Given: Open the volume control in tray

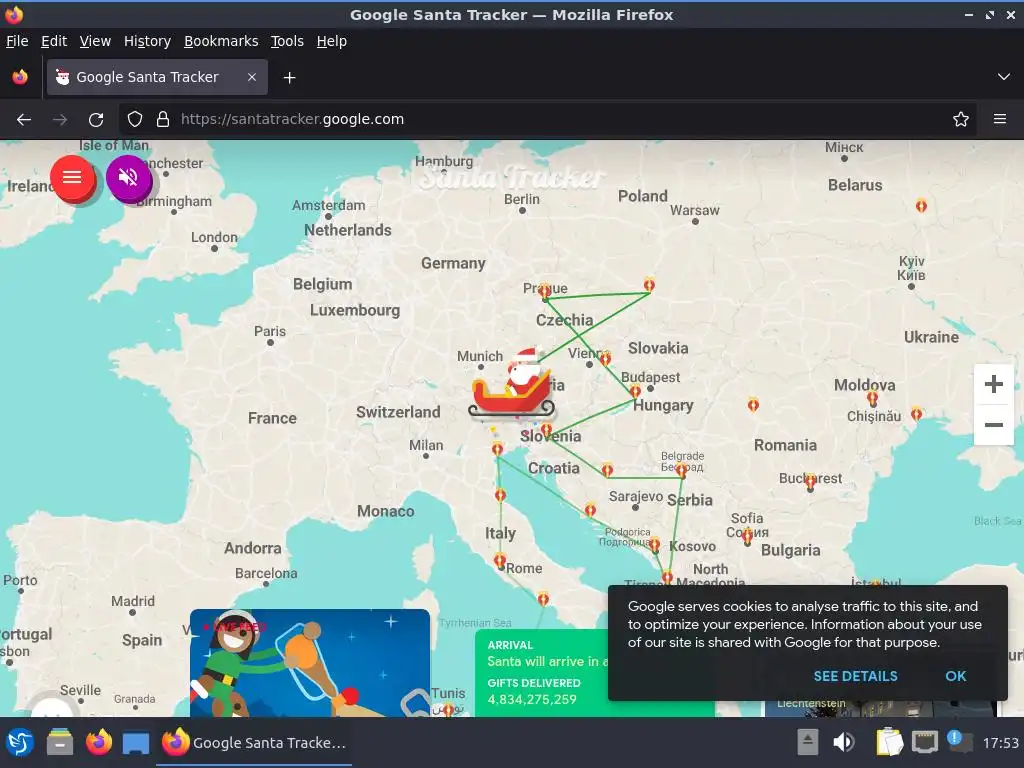Looking at the screenshot, I should point(843,743).
